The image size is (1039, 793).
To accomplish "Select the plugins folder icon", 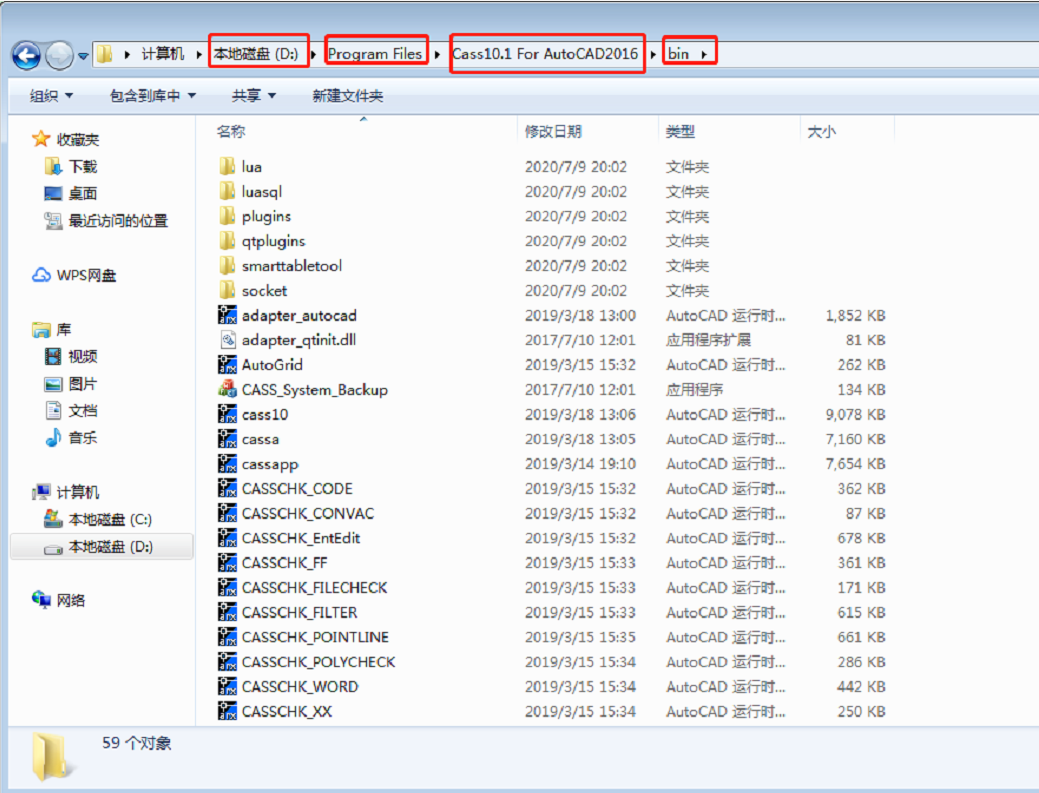I will point(227,215).
